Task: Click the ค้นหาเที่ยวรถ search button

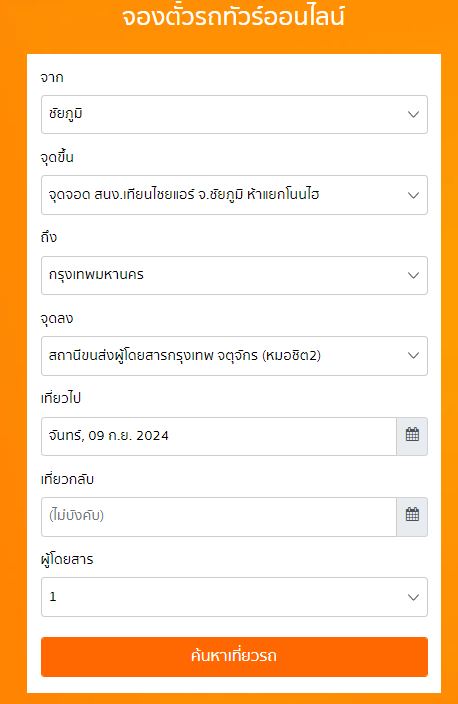Action: click(x=234, y=656)
